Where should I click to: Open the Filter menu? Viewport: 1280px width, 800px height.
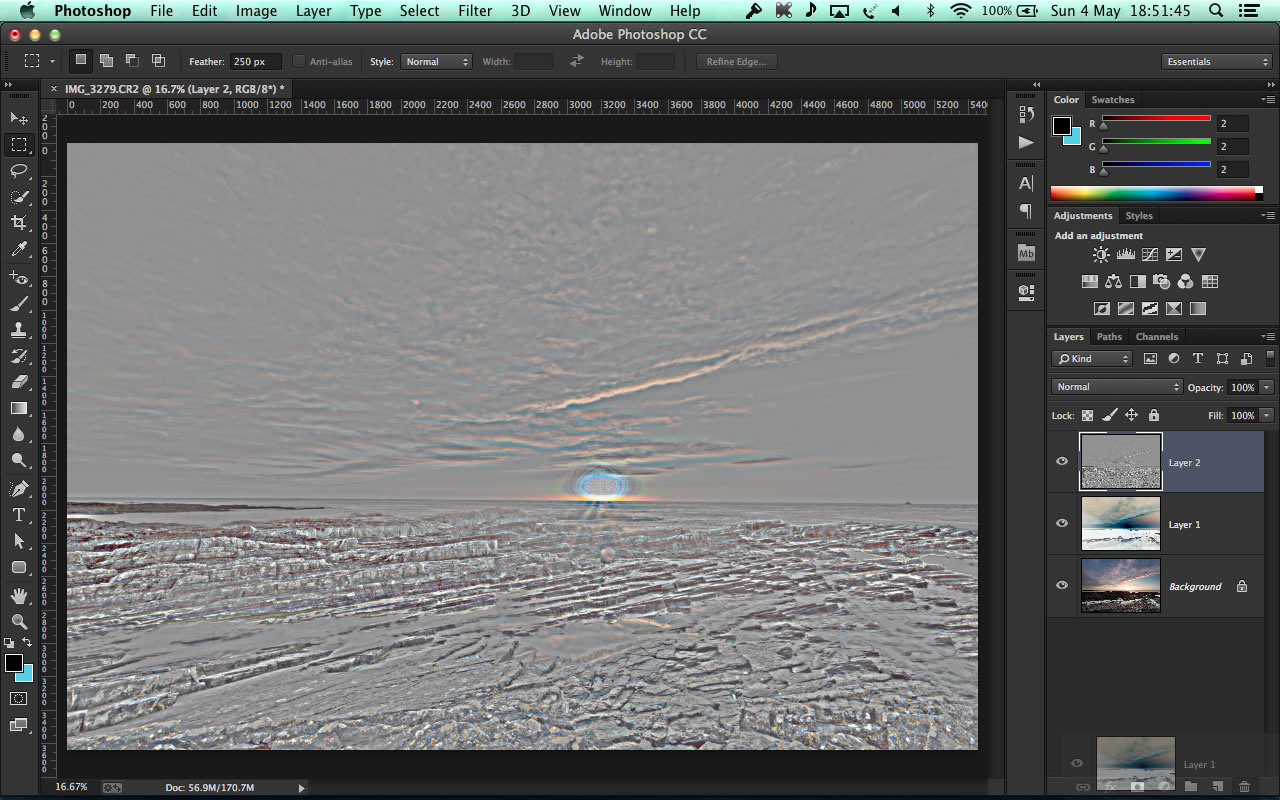(474, 11)
